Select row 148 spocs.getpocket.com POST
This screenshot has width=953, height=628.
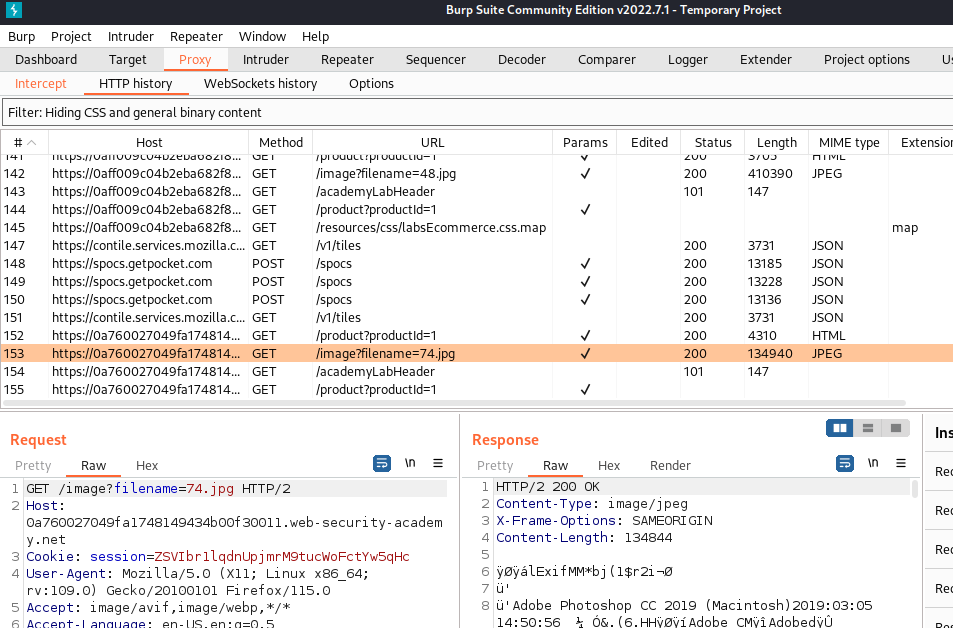click(x=476, y=263)
